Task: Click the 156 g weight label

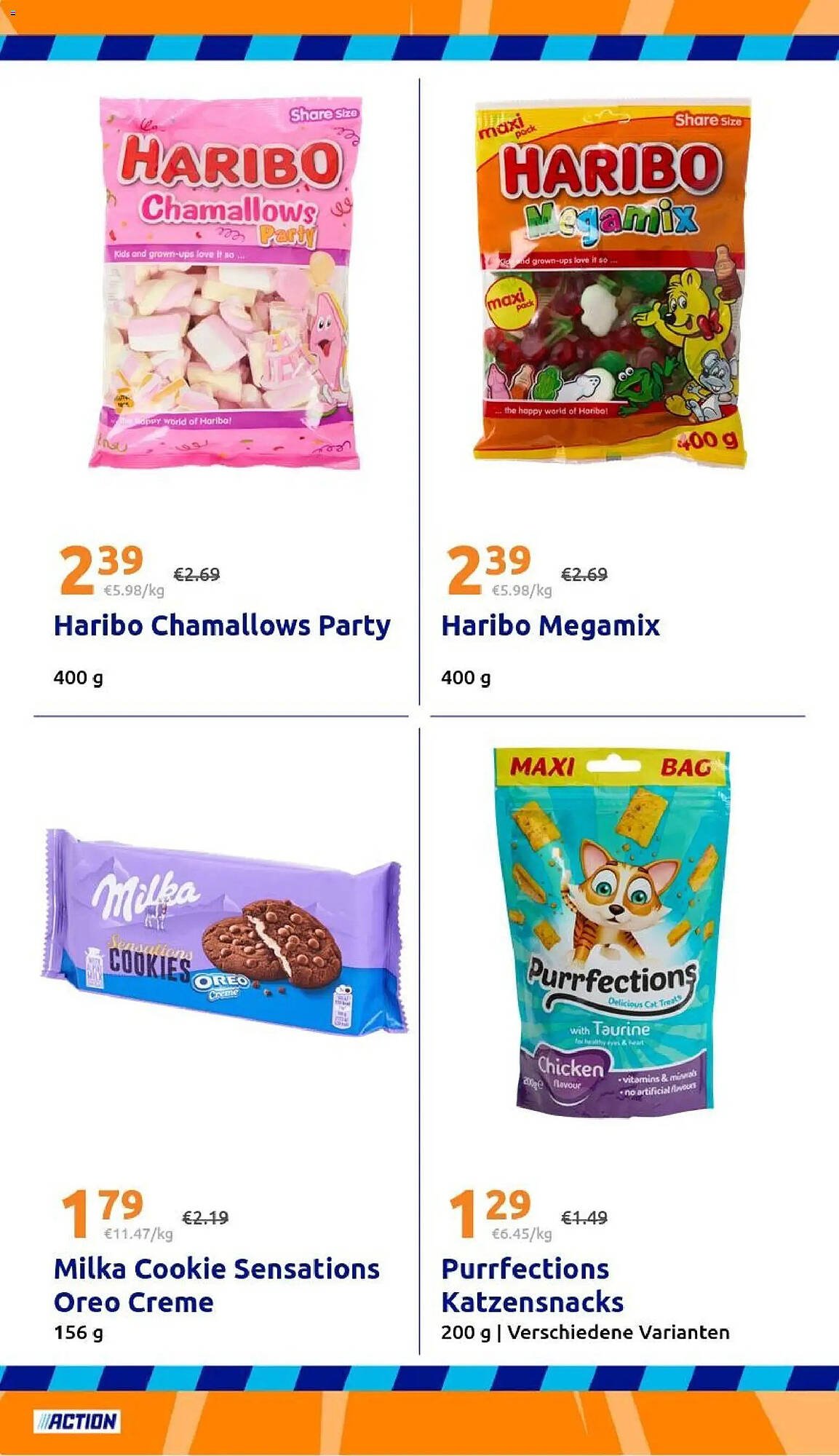Action: pos(79,1333)
